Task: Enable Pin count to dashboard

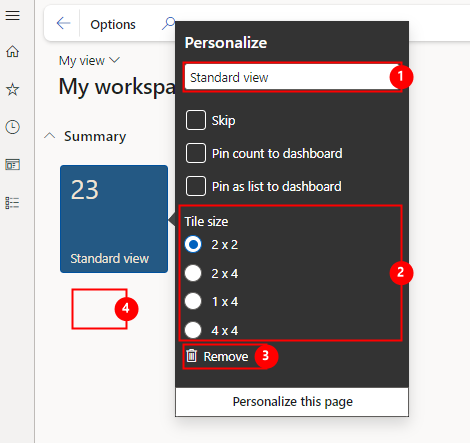Action: tap(196, 153)
